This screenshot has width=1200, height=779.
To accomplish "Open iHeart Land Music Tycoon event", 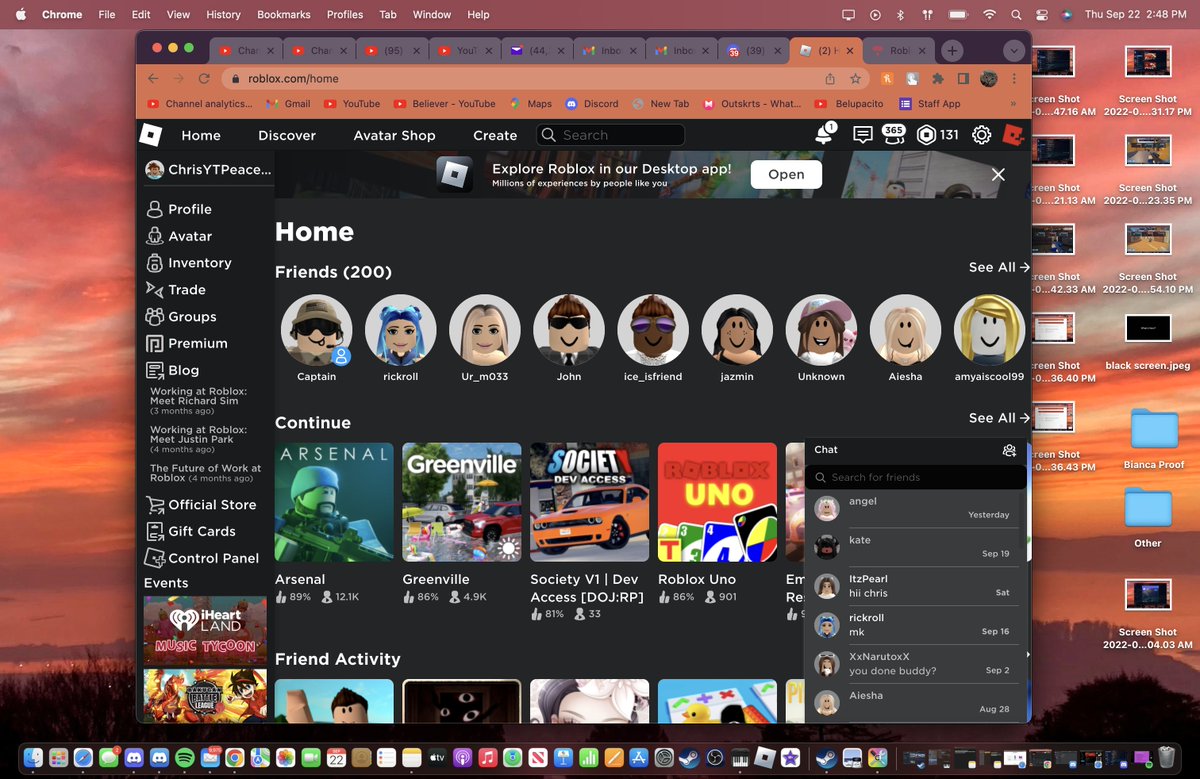I will 205,630.
